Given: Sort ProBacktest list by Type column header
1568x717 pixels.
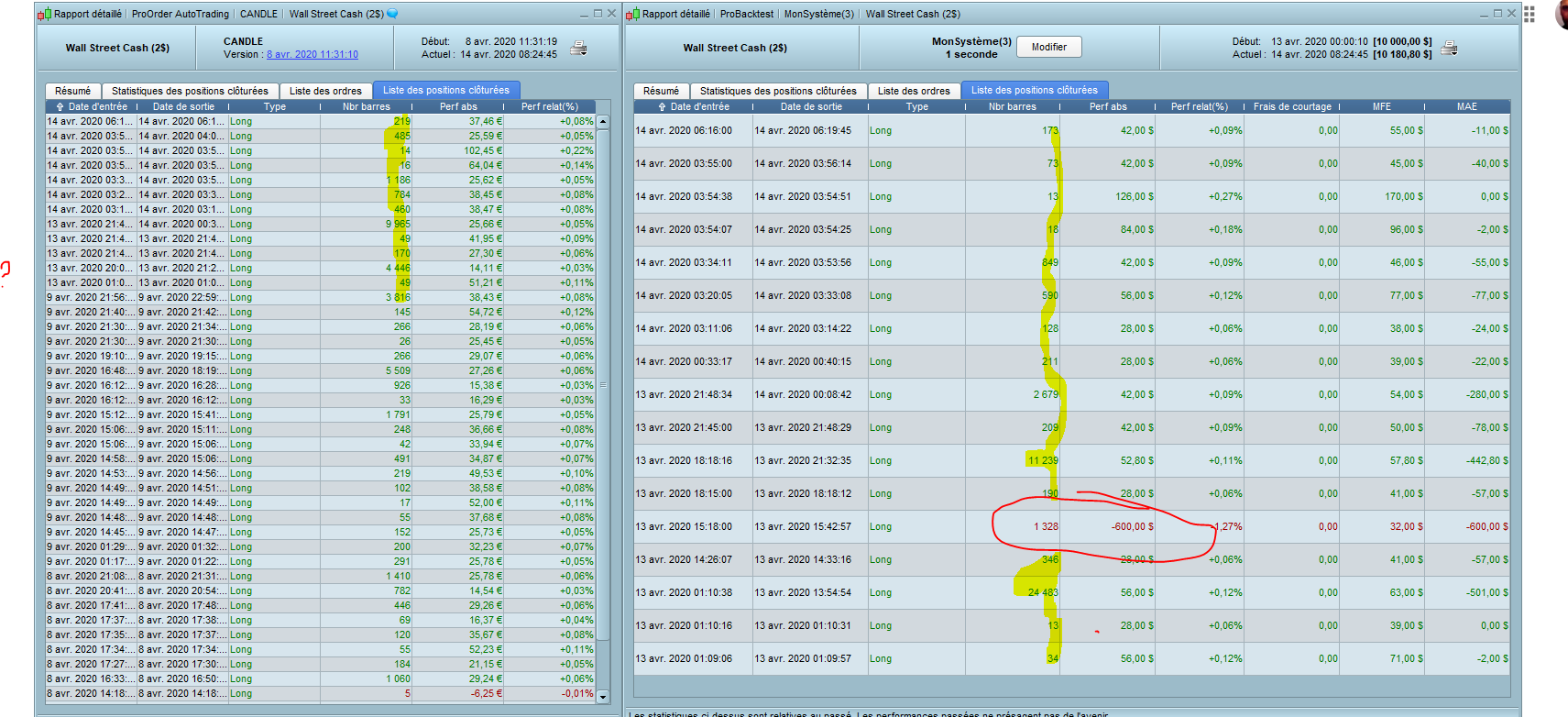Looking at the screenshot, I should 917,106.
